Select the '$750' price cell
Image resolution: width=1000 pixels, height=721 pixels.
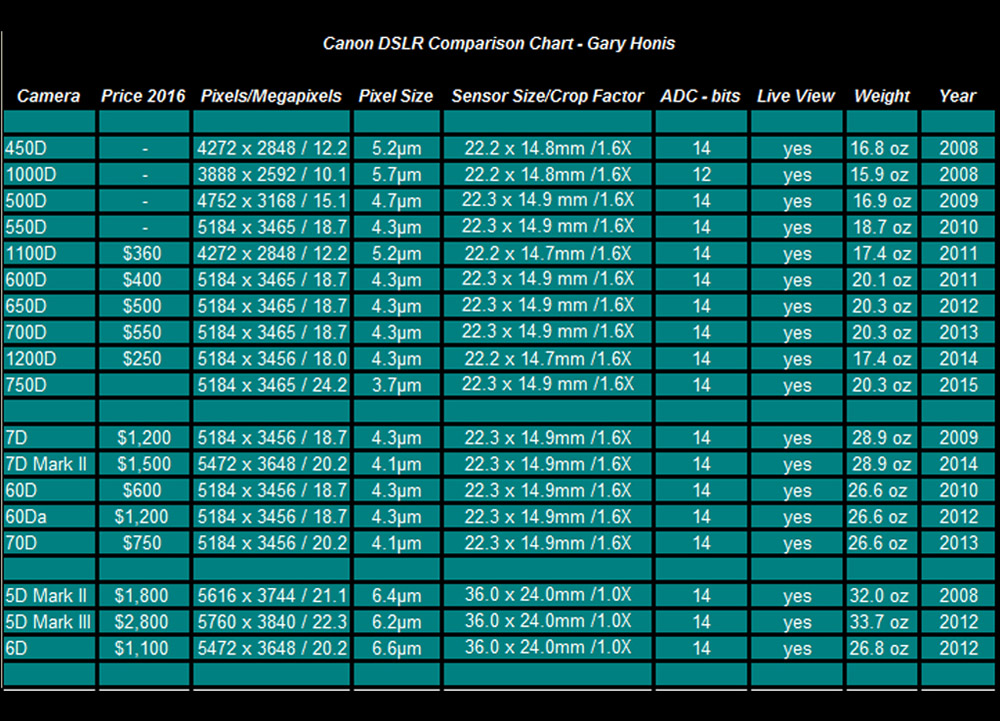tap(144, 543)
